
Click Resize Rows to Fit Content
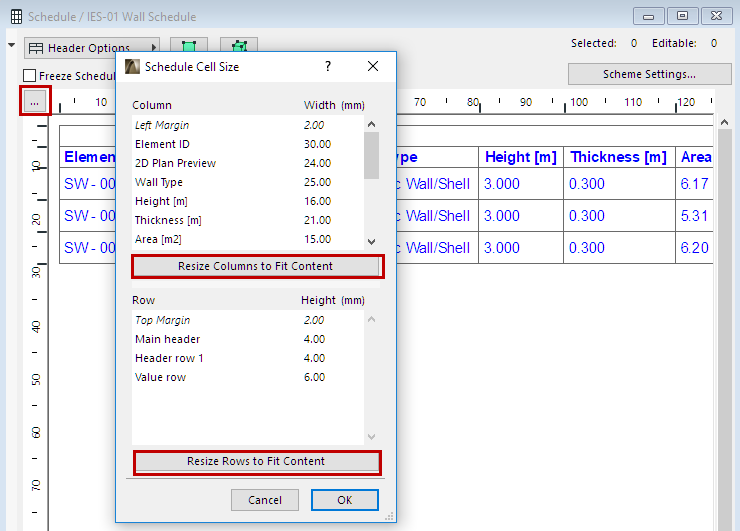pos(255,461)
